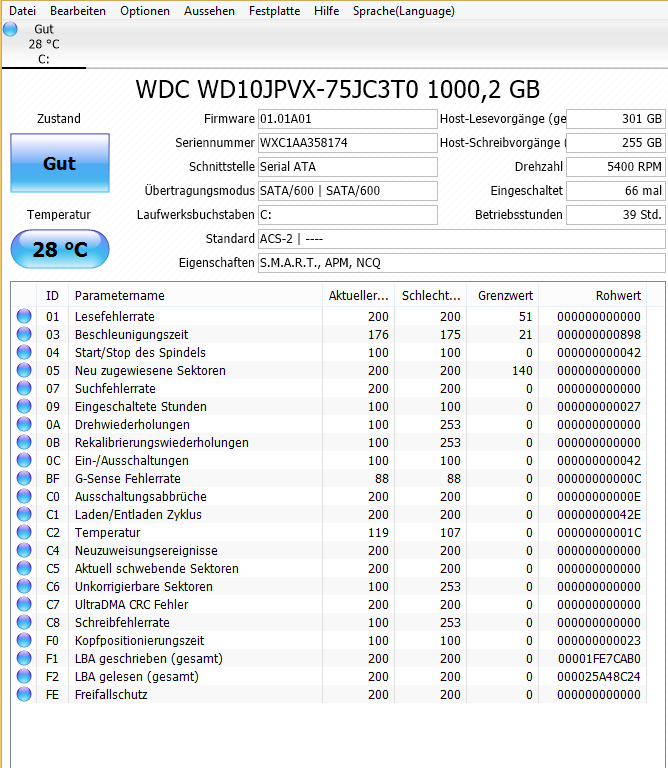
Task: Select the Rohwert 000025A48C24 cell
Action: [x=599, y=676]
